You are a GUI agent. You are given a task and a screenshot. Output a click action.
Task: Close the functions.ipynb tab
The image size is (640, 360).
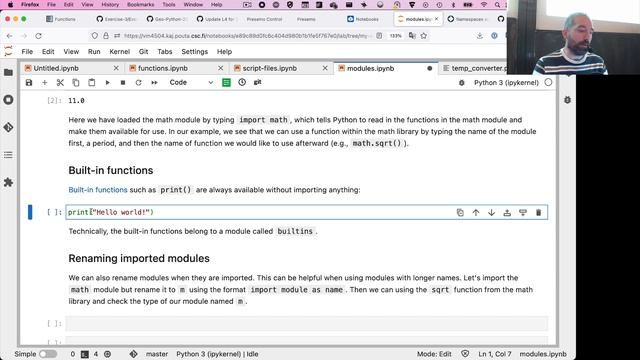220,68
